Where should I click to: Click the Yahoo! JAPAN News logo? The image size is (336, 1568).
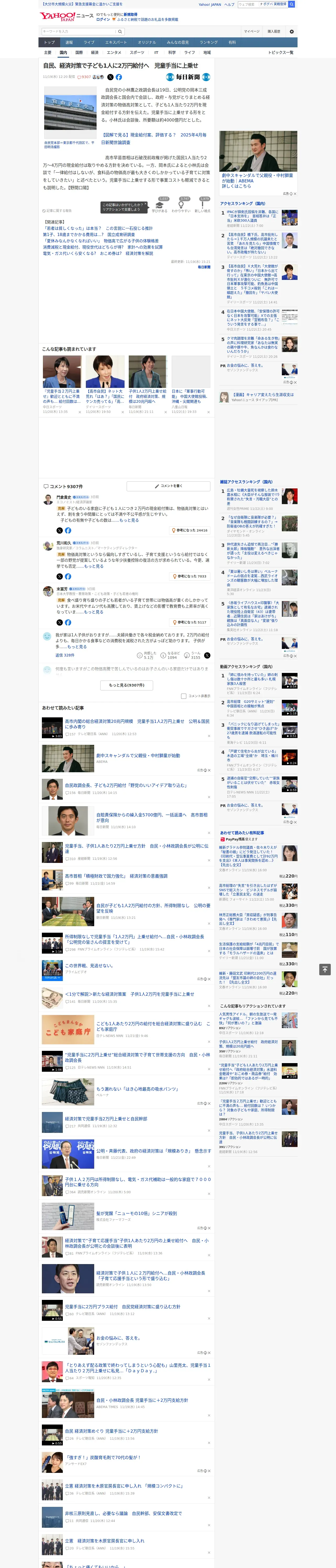click(x=66, y=16)
